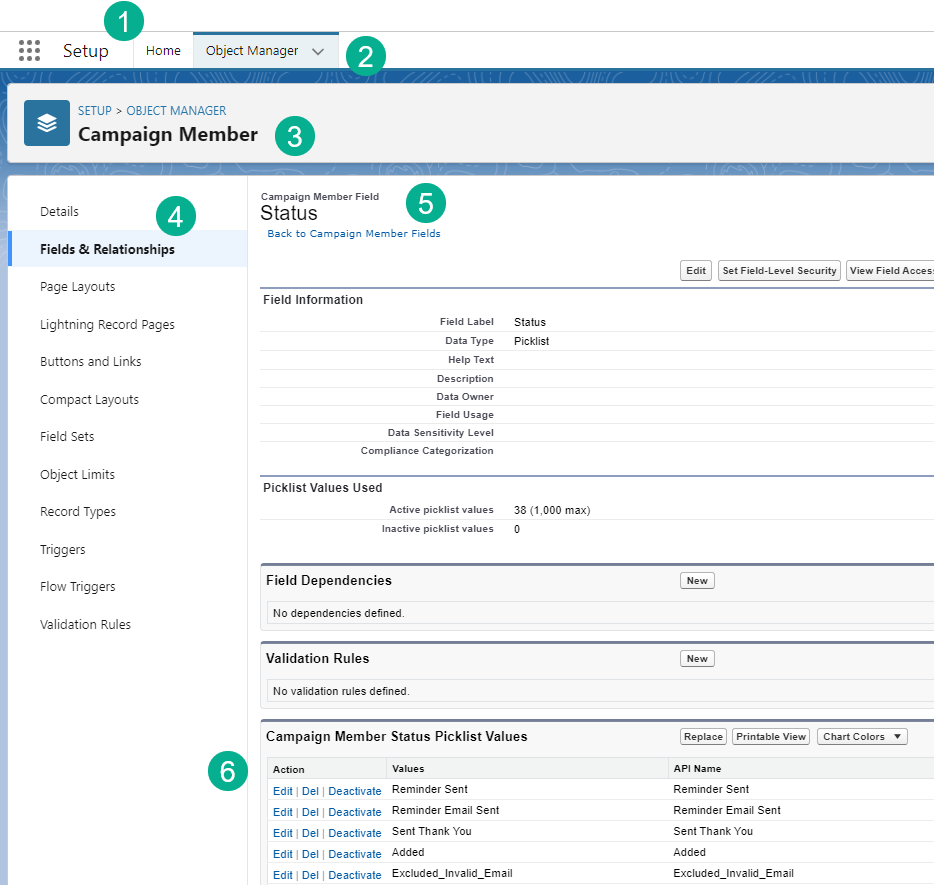Deactivate the Reminder Sent picklist value
The width and height of the screenshot is (934, 885).
355,790
